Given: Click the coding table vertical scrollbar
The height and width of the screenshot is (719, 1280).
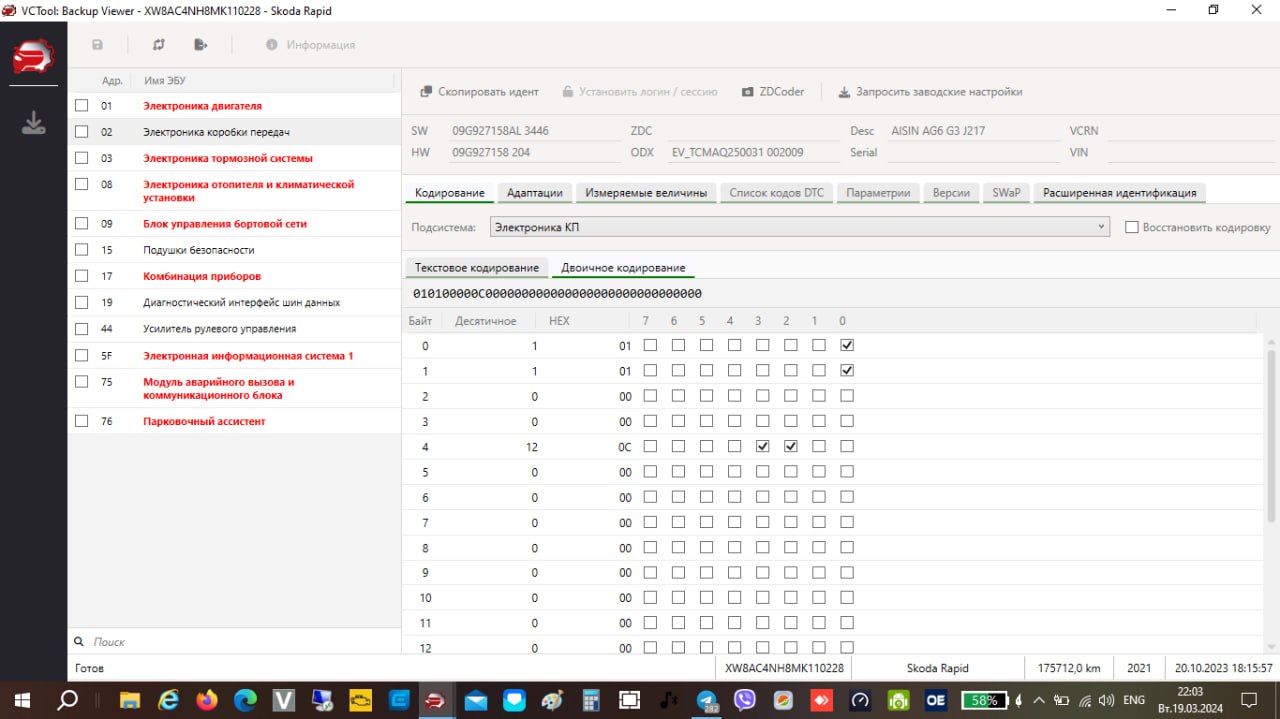Looking at the screenshot, I should (1272, 435).
